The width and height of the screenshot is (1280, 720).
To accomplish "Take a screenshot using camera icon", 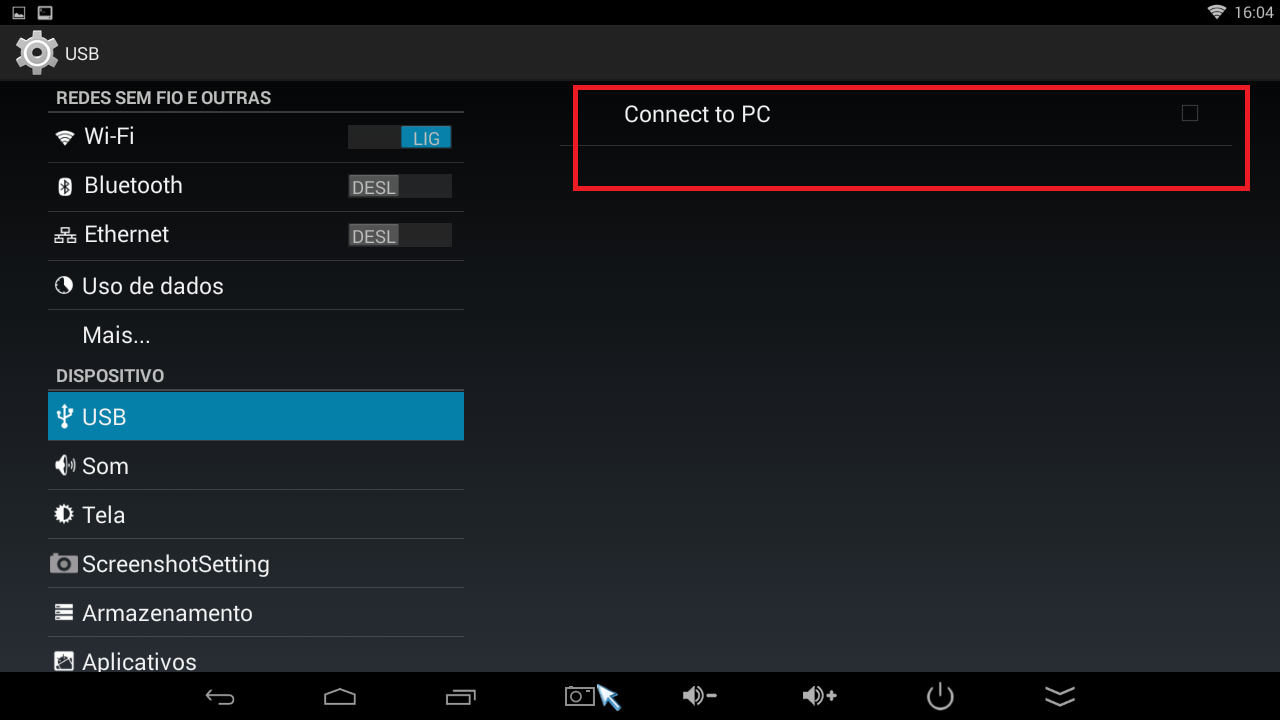I will click(x=580, y=696).
